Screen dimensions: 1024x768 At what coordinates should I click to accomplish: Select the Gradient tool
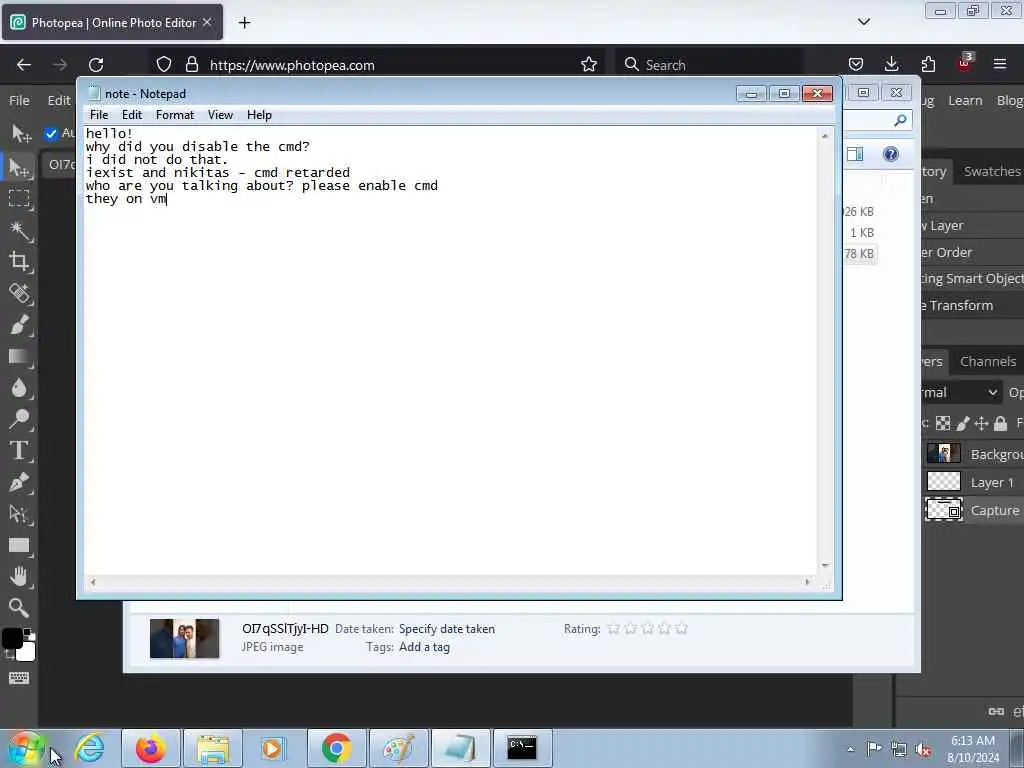point(19,357)
